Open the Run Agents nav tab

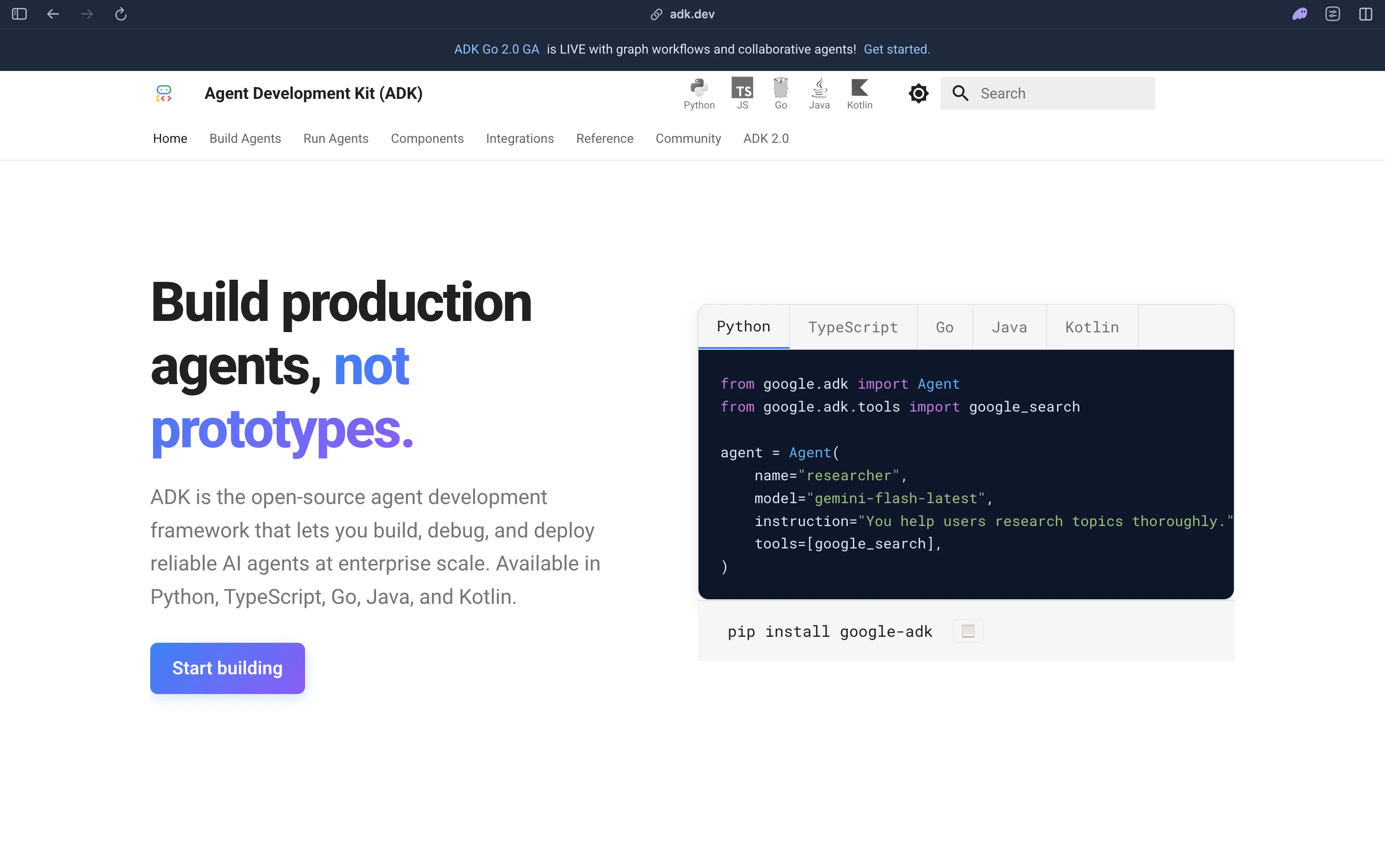(x=336, y=138)
